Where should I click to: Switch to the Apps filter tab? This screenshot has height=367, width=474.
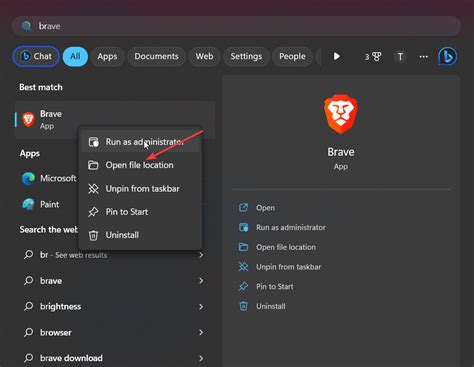(x=107, y=56)
